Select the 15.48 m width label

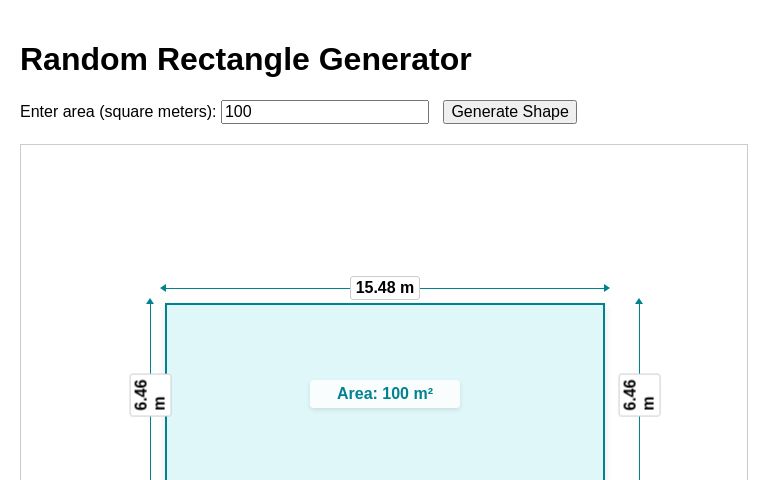(385, 288)
